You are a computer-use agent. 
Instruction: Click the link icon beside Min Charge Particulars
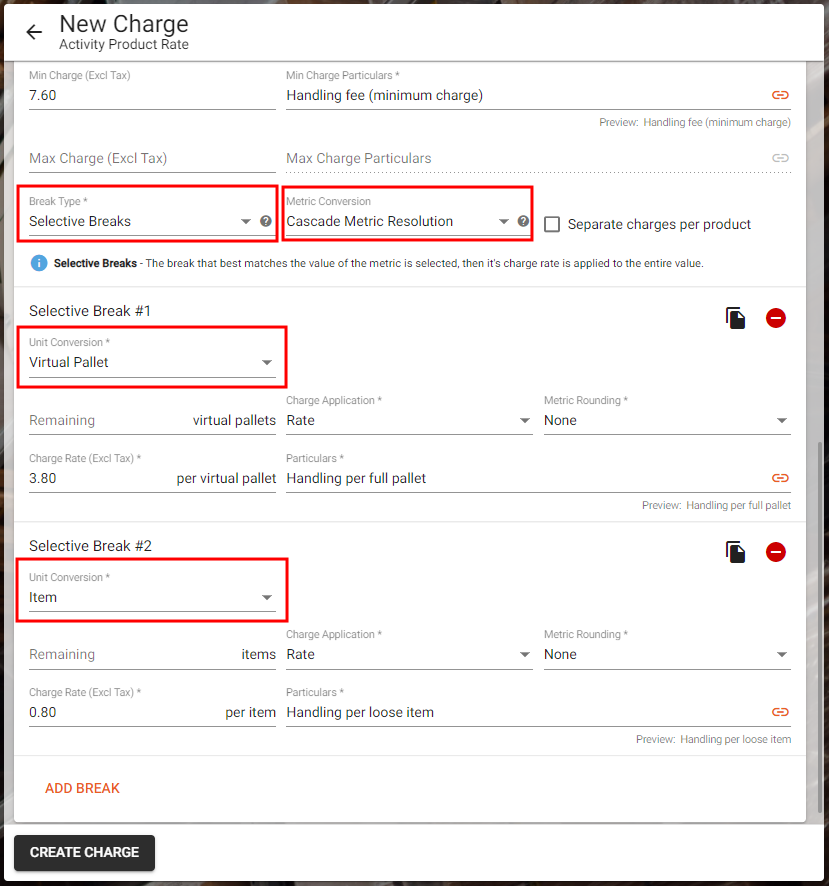pyautogui.click(x=780, y=95)
